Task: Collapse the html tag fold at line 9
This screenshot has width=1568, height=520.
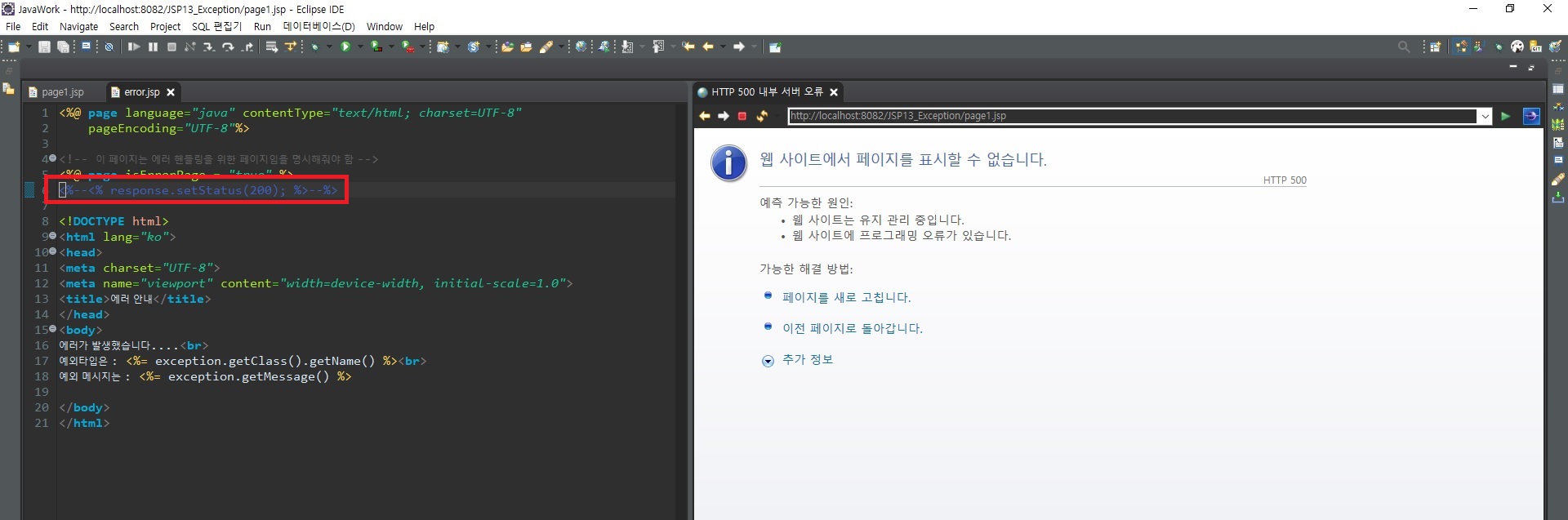Action: (53, 236)
